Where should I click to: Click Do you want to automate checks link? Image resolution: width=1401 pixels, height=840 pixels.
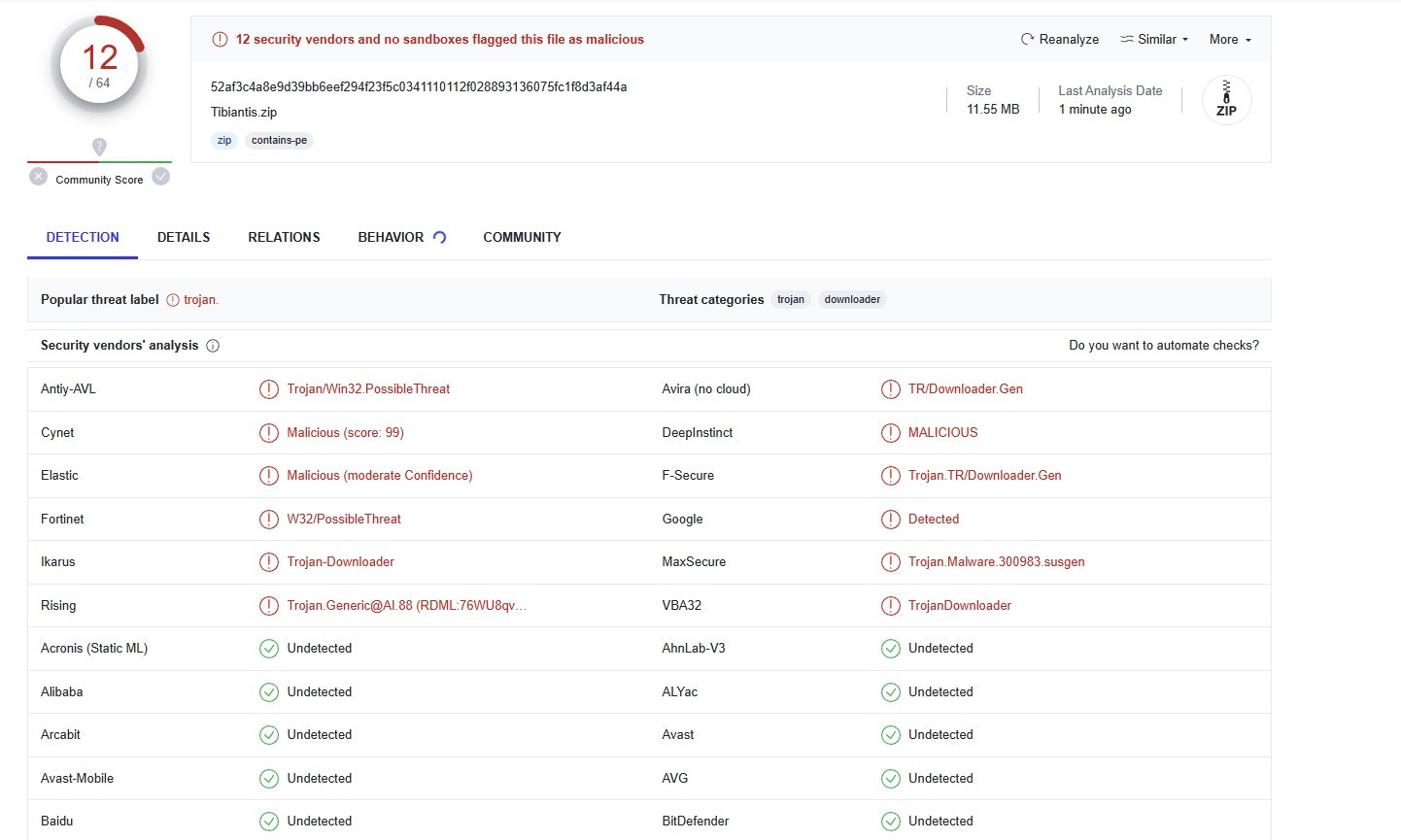1164,345
